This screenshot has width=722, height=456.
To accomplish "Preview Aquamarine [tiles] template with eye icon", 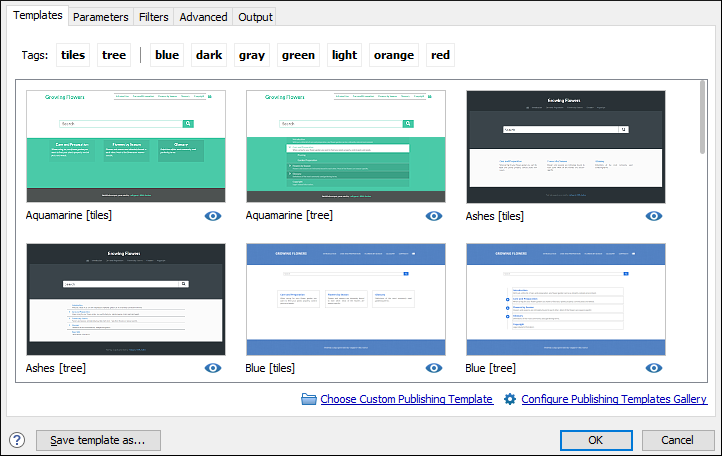I will (214, 216).
